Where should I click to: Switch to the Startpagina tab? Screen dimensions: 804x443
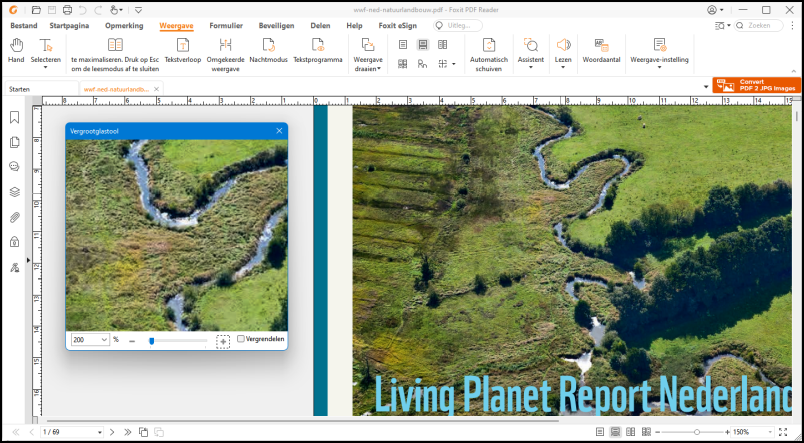coord(69,26)
